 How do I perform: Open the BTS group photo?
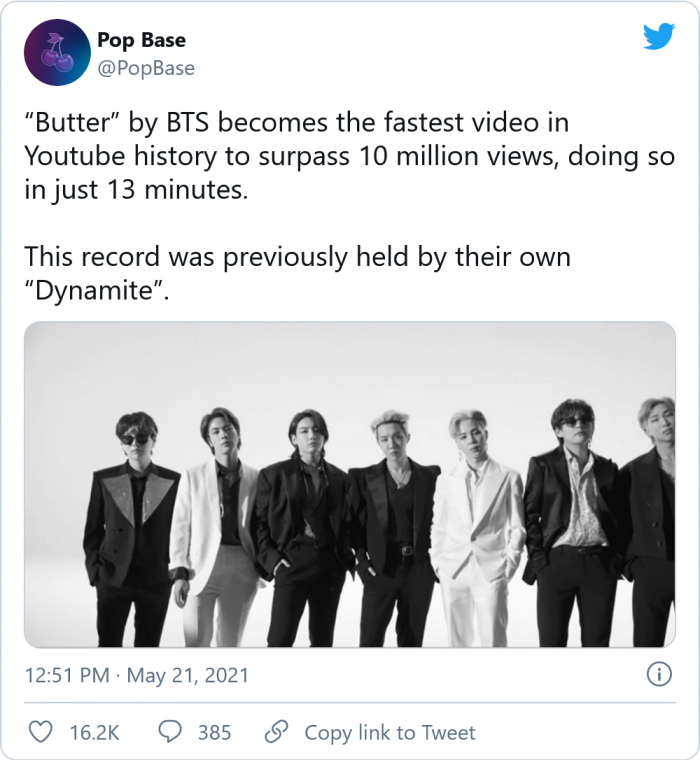[x=350, y=485]
